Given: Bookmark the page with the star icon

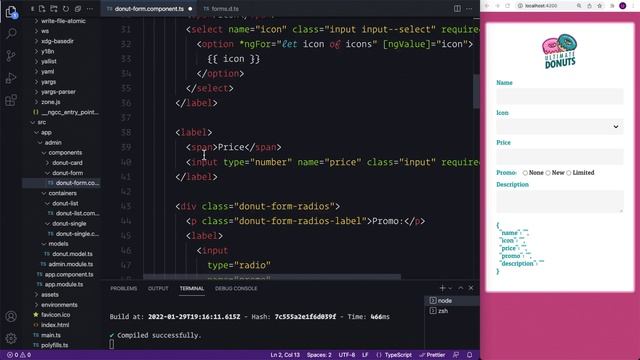Looking at the screenshot, I should point(599,6).
